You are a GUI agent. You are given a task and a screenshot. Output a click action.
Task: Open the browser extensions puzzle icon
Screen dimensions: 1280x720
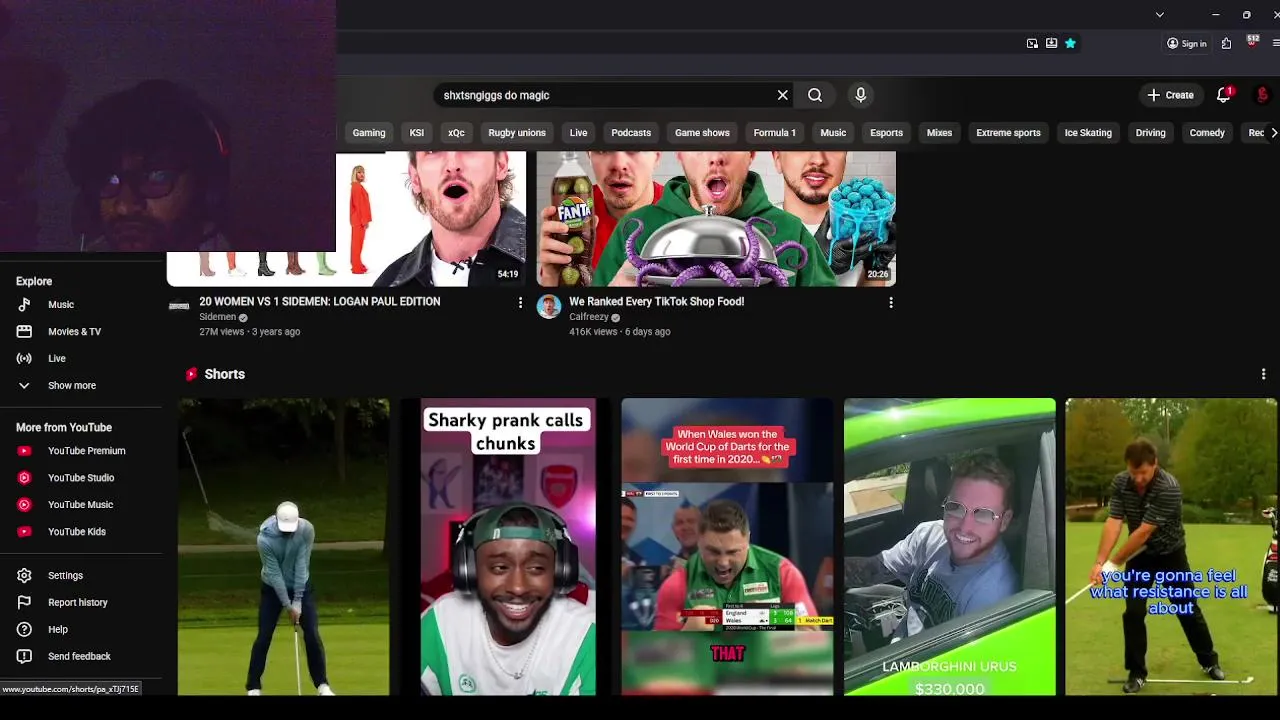tap(1227, 43)
